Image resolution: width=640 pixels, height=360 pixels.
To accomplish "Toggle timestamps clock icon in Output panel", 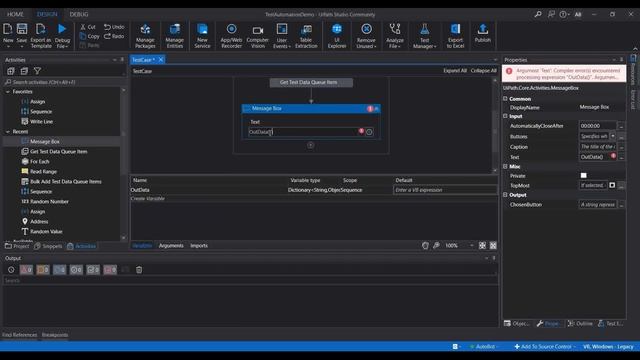I will pyautogui.click(x=11, y=270).
